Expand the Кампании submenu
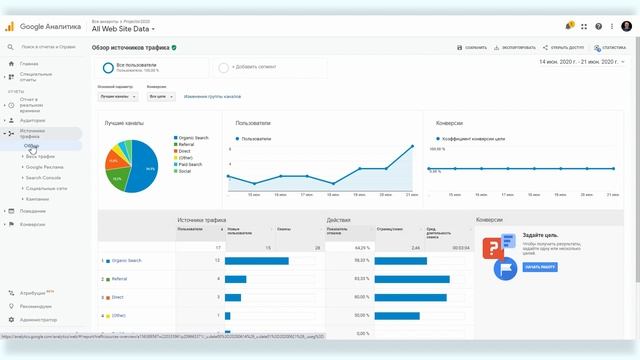 point(22,199)
